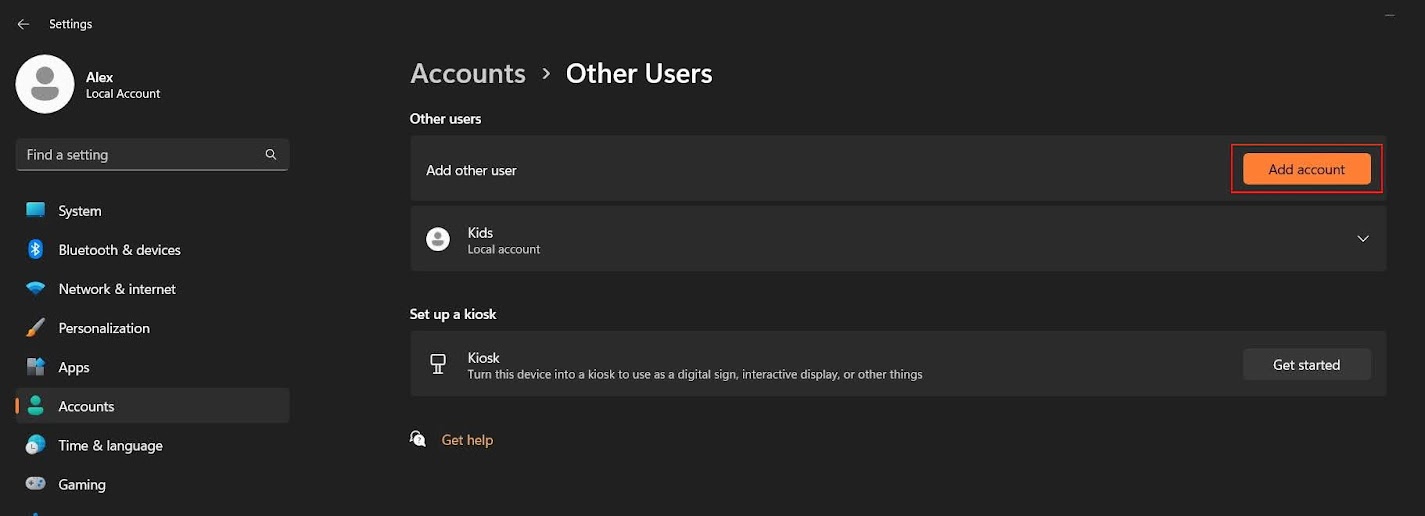Click the search magnifier icon

point(271,155)
